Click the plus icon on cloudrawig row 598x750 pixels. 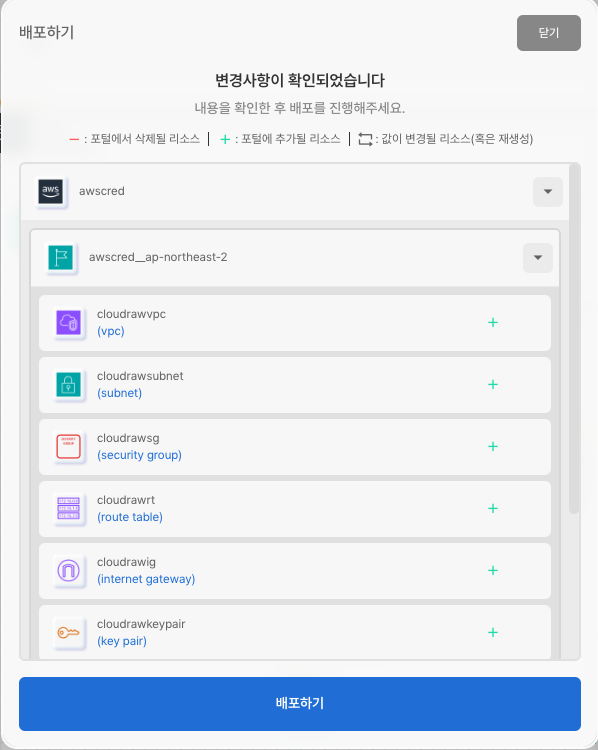pyautogui.click(x=493, y=570)
